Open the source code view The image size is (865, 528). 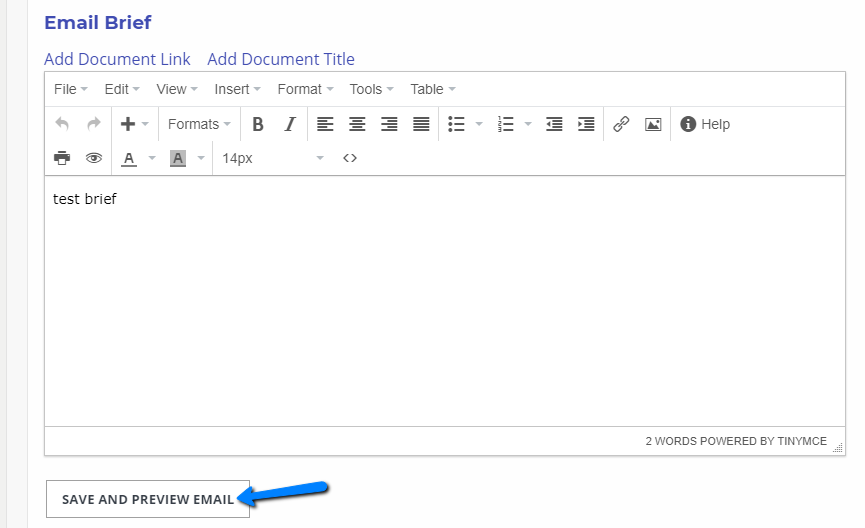click(x=350, y=158)
